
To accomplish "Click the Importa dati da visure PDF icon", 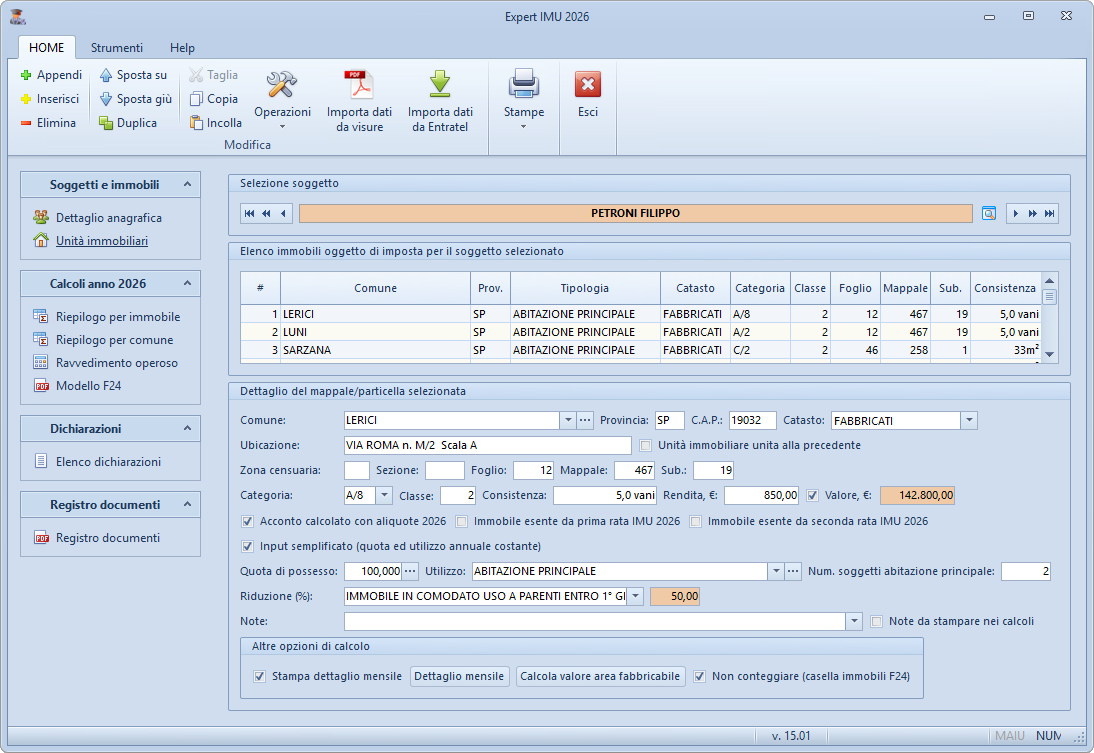I will (x=359, y=84).
